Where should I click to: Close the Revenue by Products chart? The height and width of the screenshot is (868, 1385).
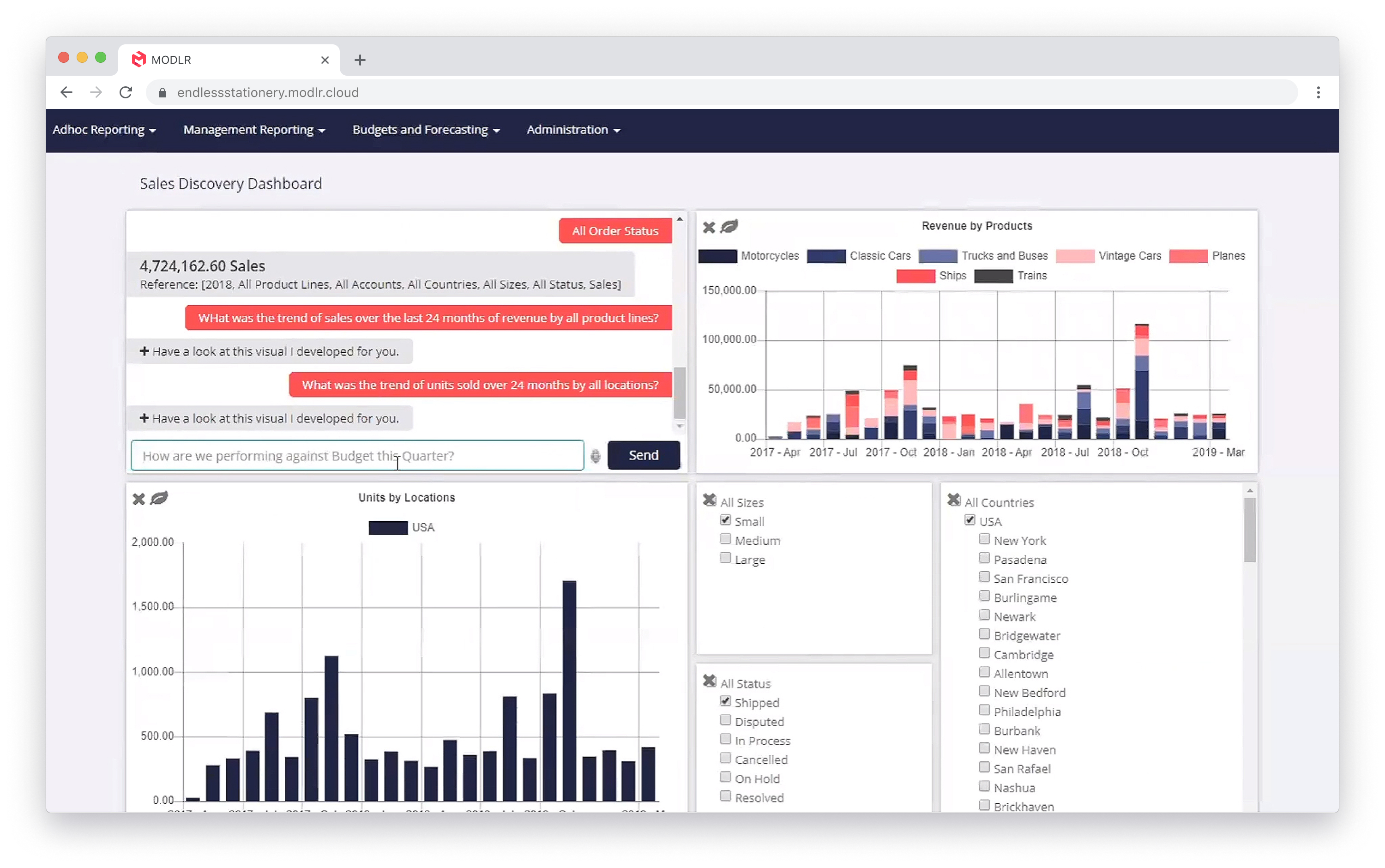tap(709, 227)
